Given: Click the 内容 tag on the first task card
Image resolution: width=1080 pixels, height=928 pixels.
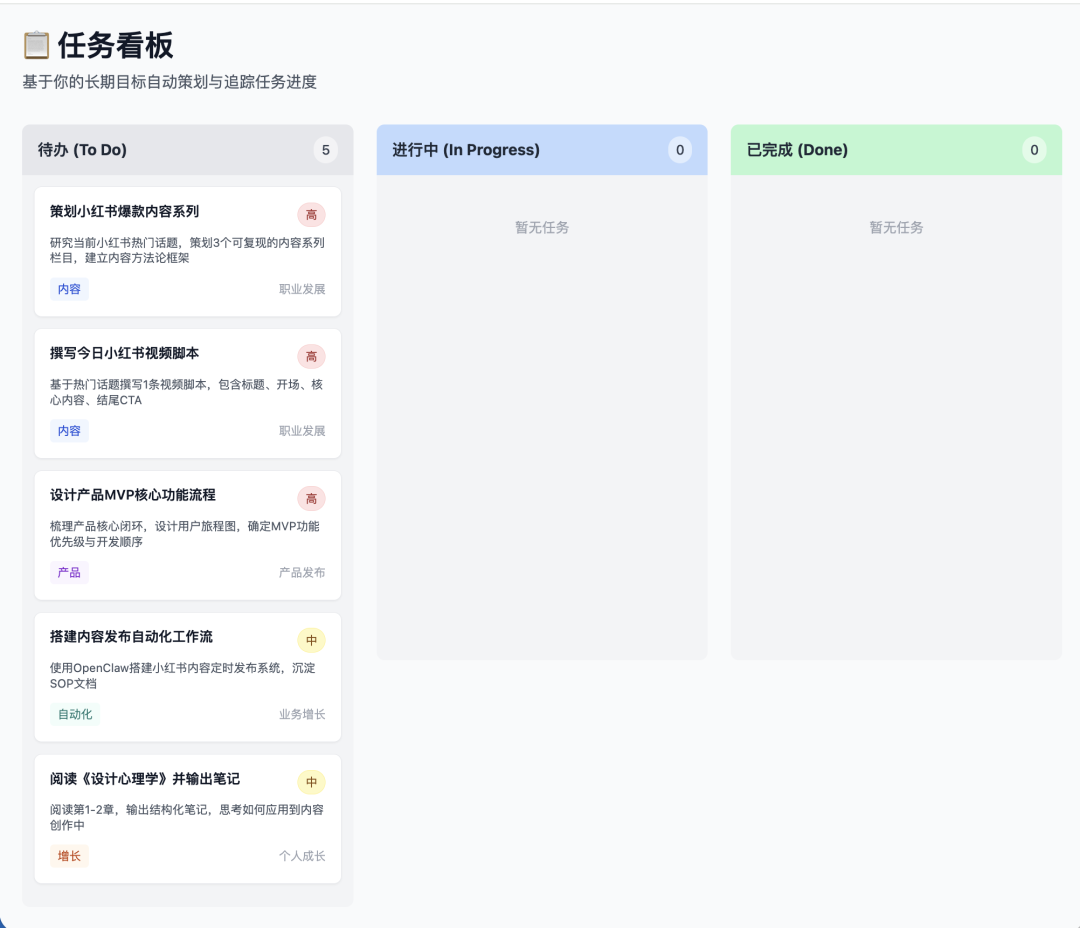Looking at the screenshot, I should click(69, 289).
